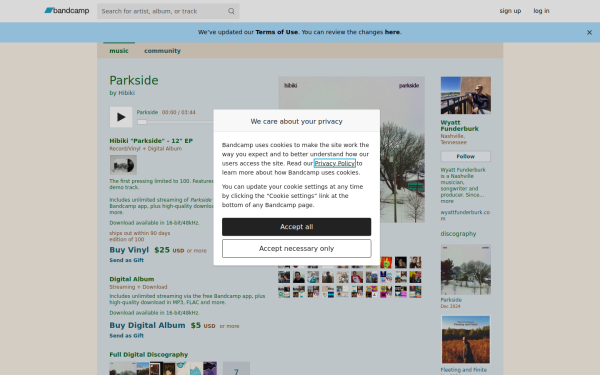The height and width of the screenshot is (375, 600).
Task: Open the Hibiki artist link under title
Action: (126, 93)
